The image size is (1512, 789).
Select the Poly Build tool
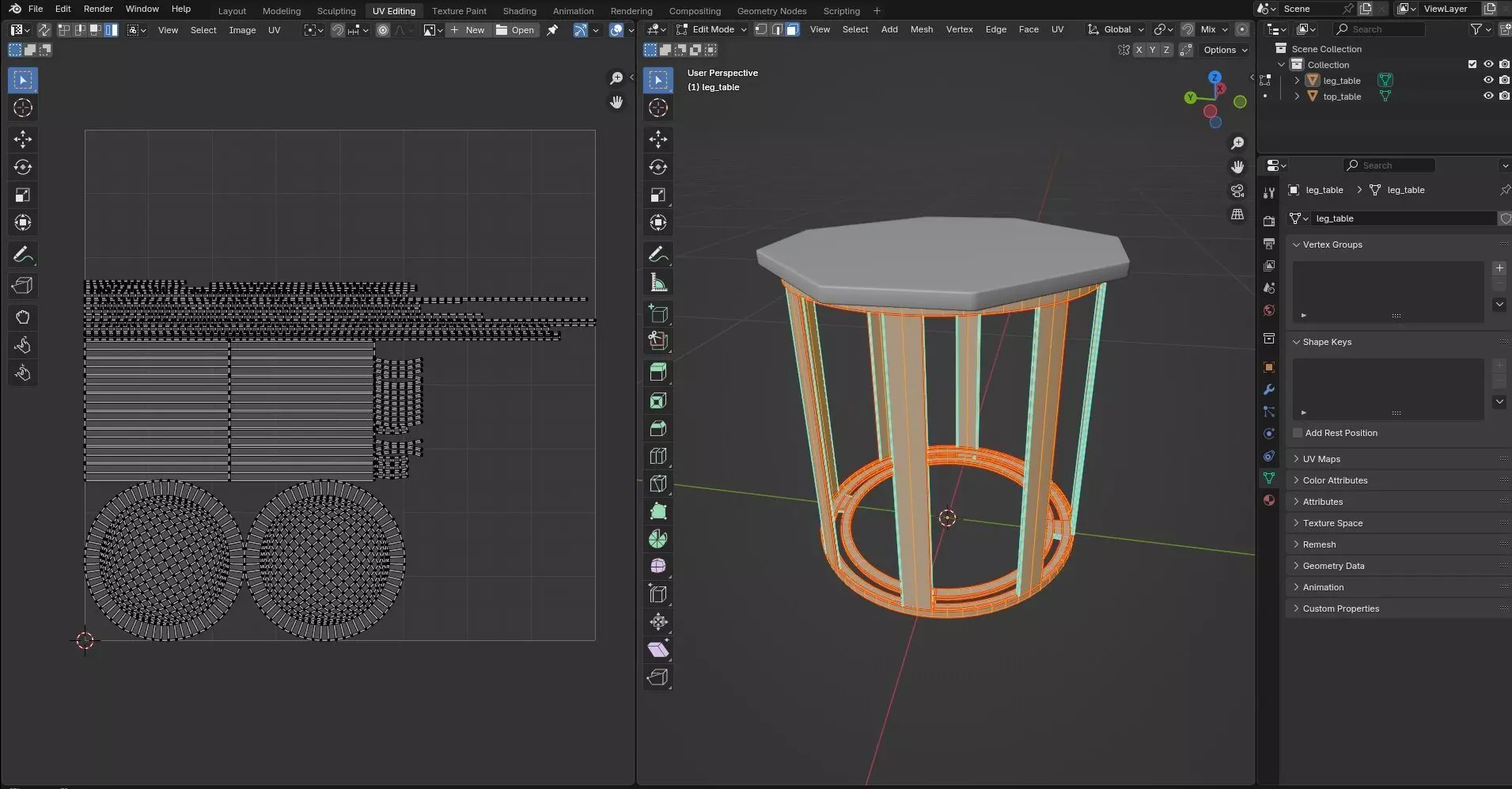[658, 511]
